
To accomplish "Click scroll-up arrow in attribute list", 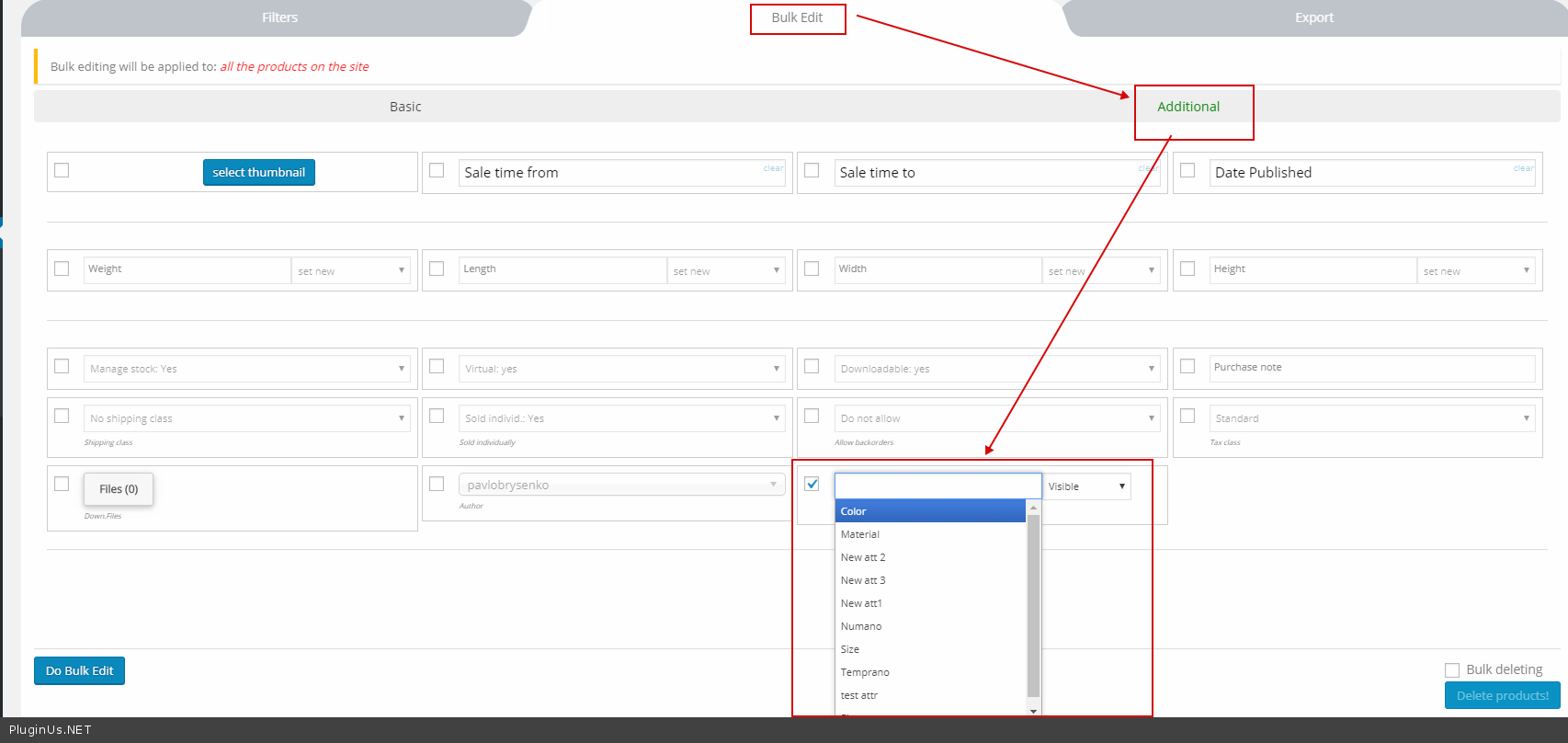I will coord(1033,508).
